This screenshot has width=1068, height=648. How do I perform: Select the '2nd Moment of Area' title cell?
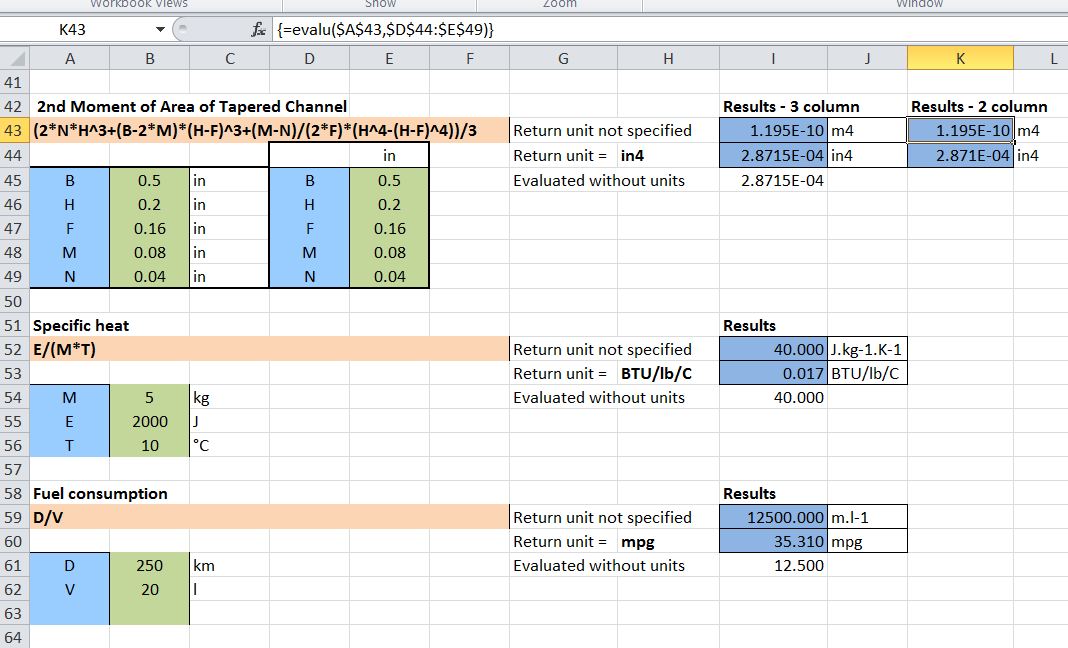tap(190, 106)
